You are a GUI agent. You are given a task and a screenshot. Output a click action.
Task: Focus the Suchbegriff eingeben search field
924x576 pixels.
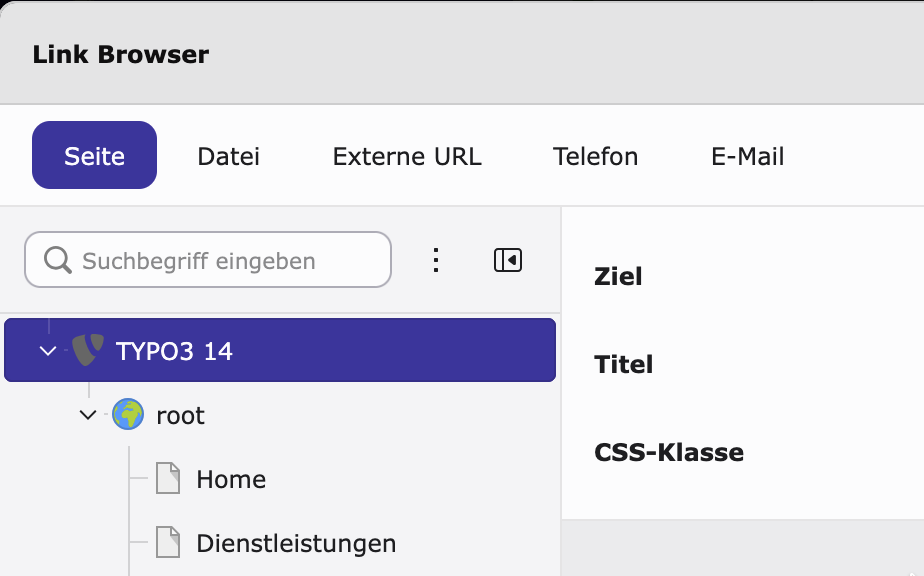point(208,259)
